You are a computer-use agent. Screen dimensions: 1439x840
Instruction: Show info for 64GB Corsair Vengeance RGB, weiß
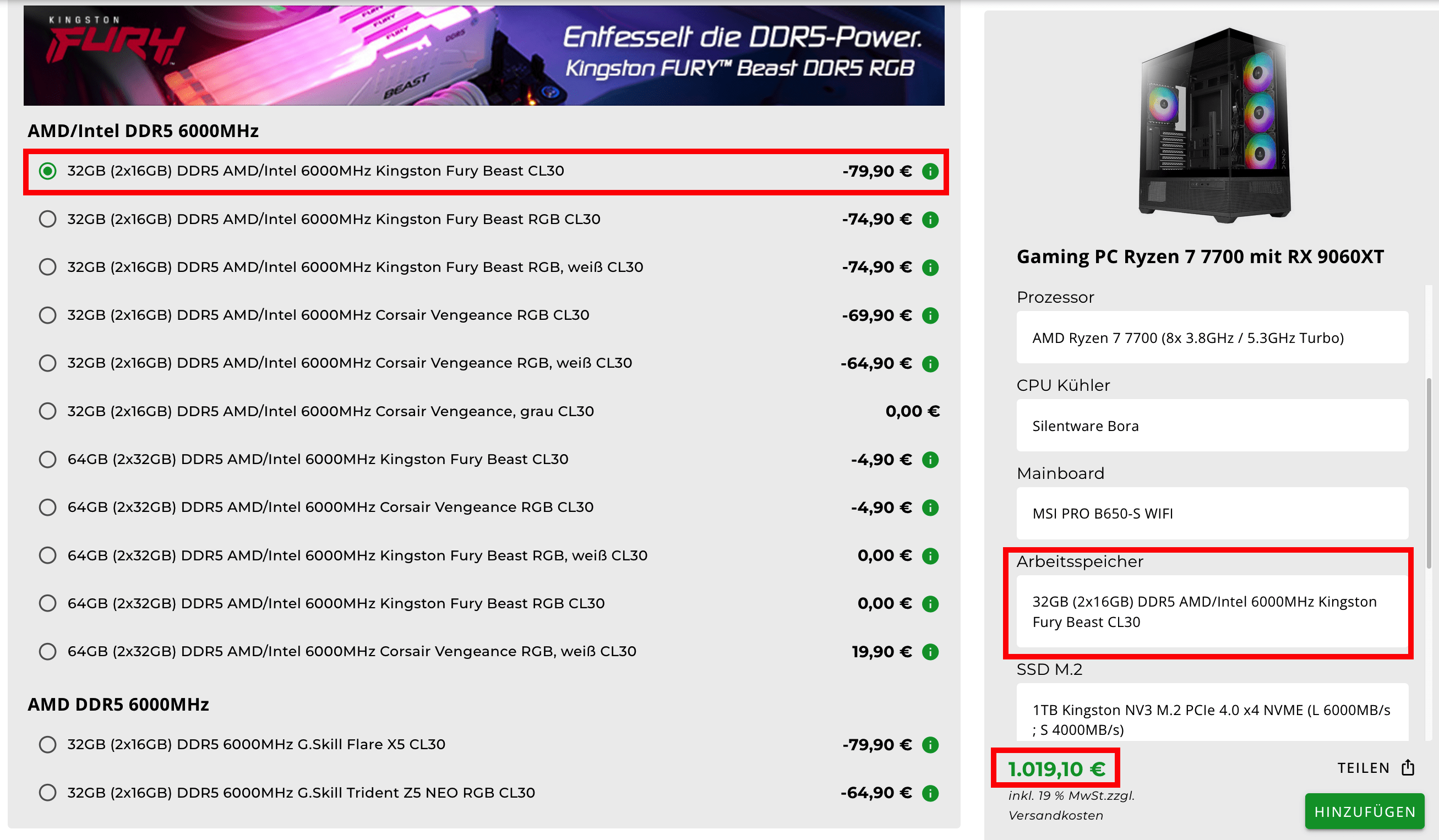[930, 652]
